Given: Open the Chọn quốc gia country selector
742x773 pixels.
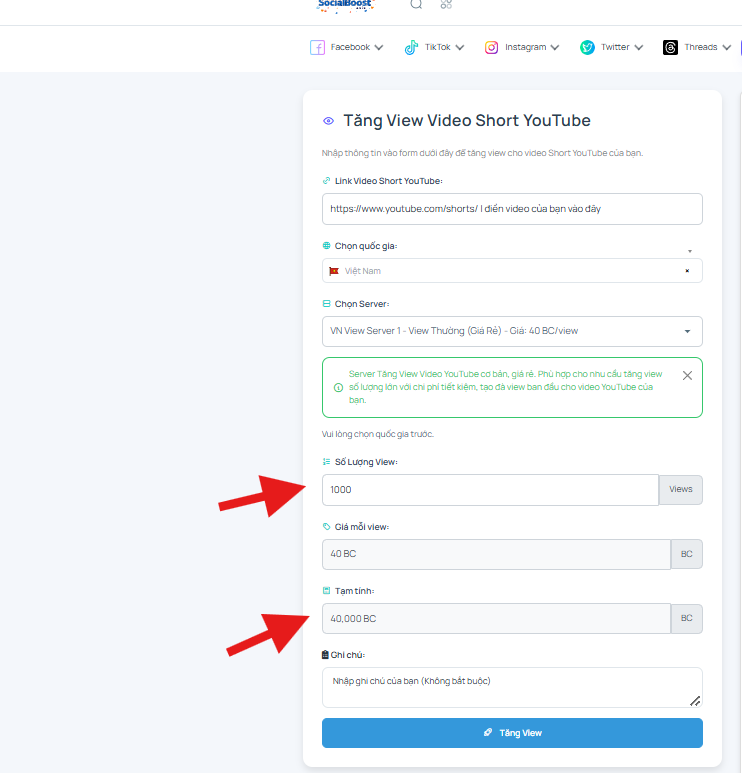Looking at the screenshot, I should [512, 271].
